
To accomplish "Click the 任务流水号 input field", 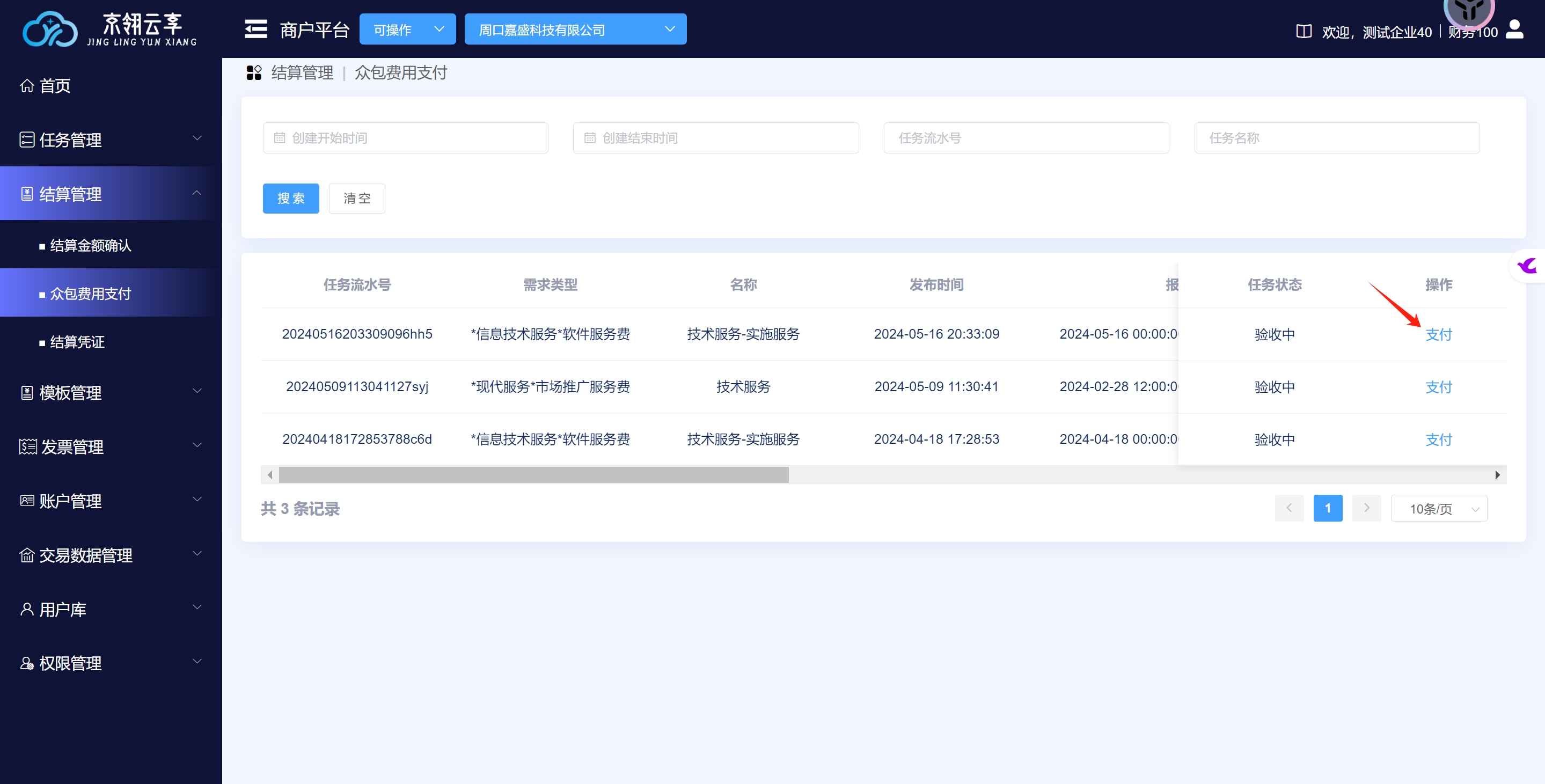I will click(x=1026, y=138).
